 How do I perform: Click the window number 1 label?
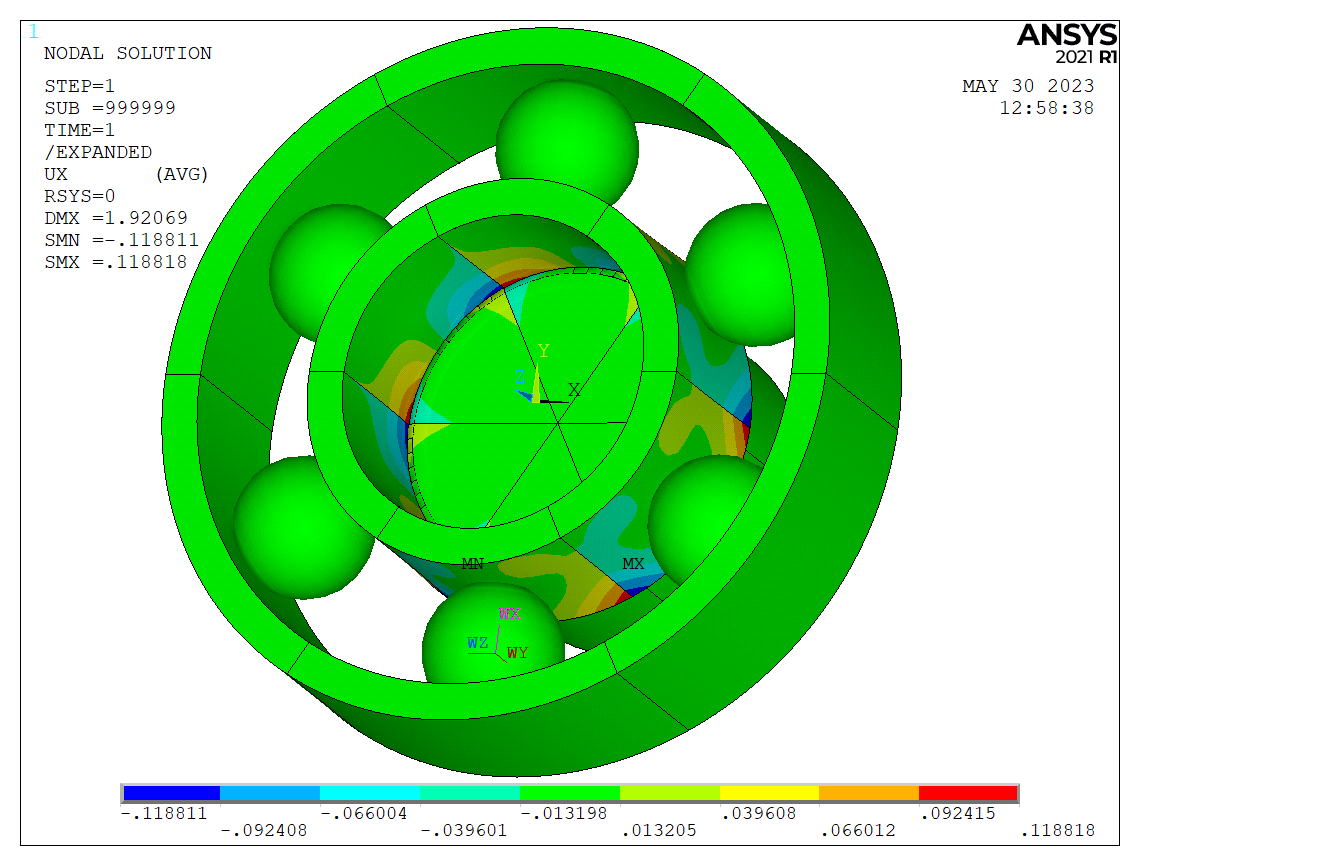click(x=34, y=32)
